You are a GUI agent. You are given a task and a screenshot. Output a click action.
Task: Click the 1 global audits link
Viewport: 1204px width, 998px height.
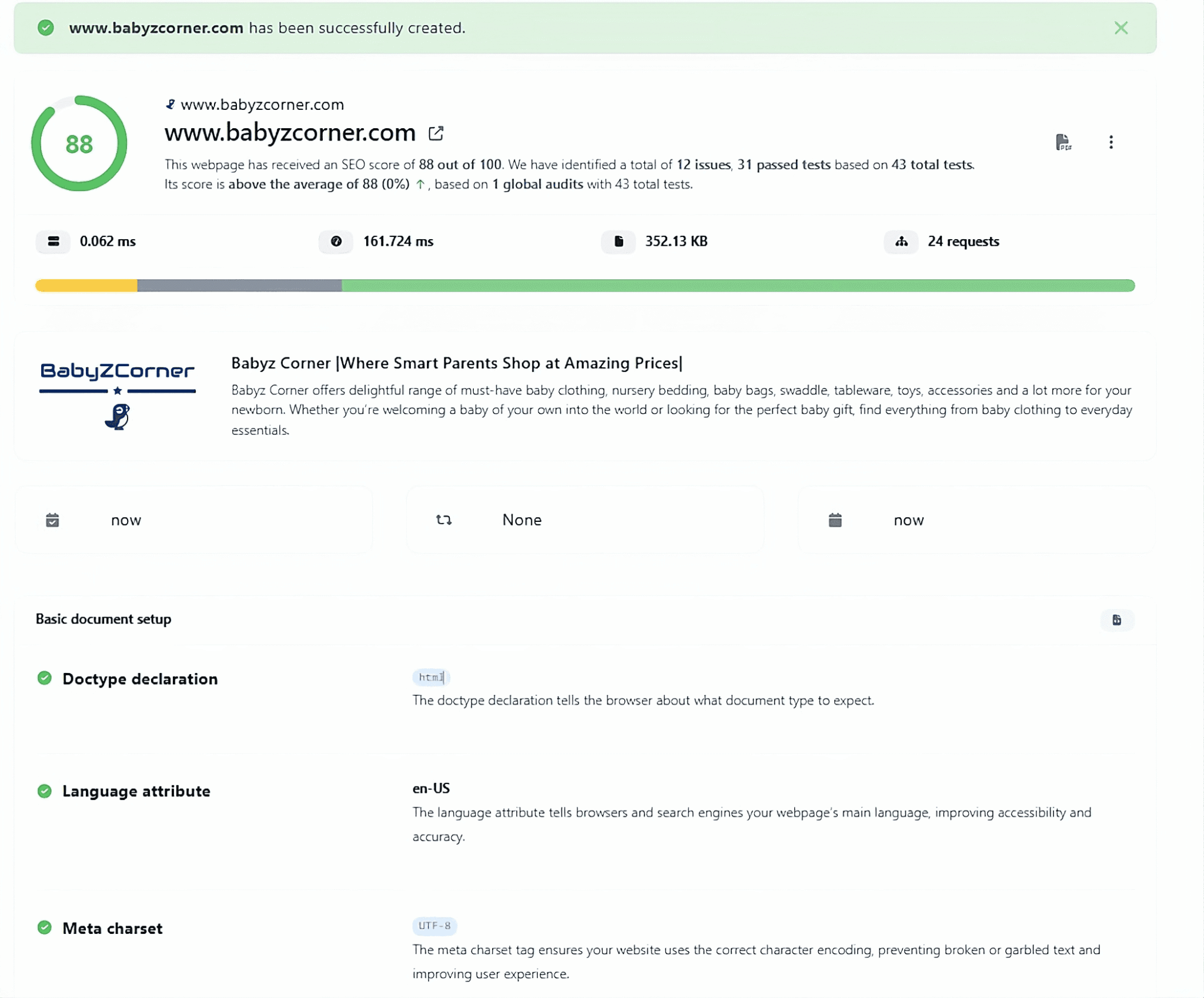tap(537, 183)
